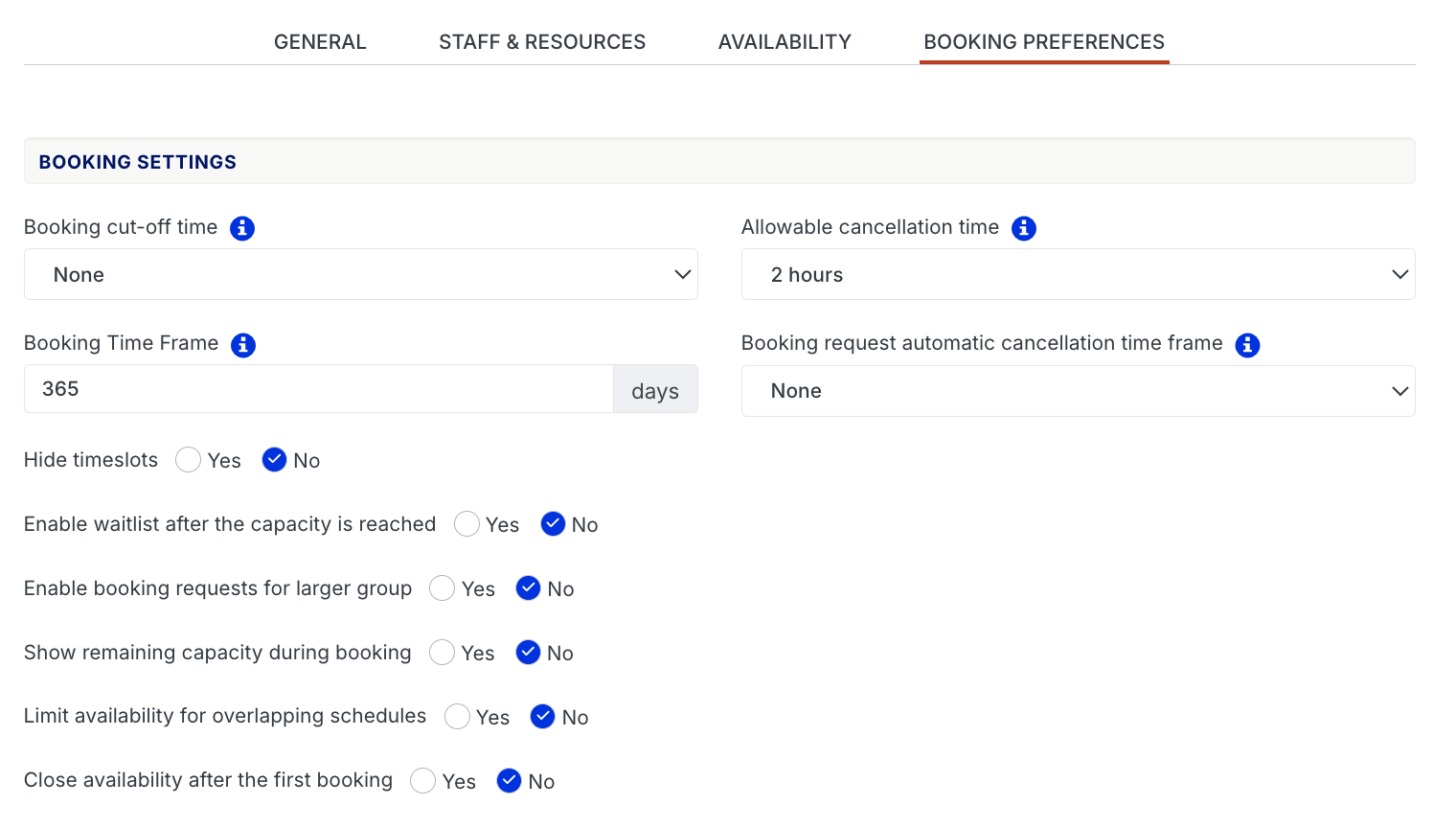Select Yes for booking requests for larger group
1456x828 pixels.
click(x=443, y=588)
